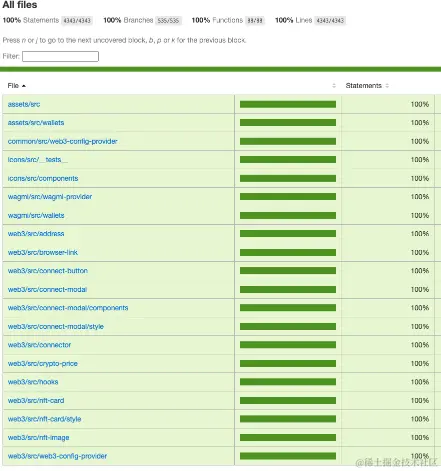Open wagmi/src/wagmi-provider link

[50, 197]
